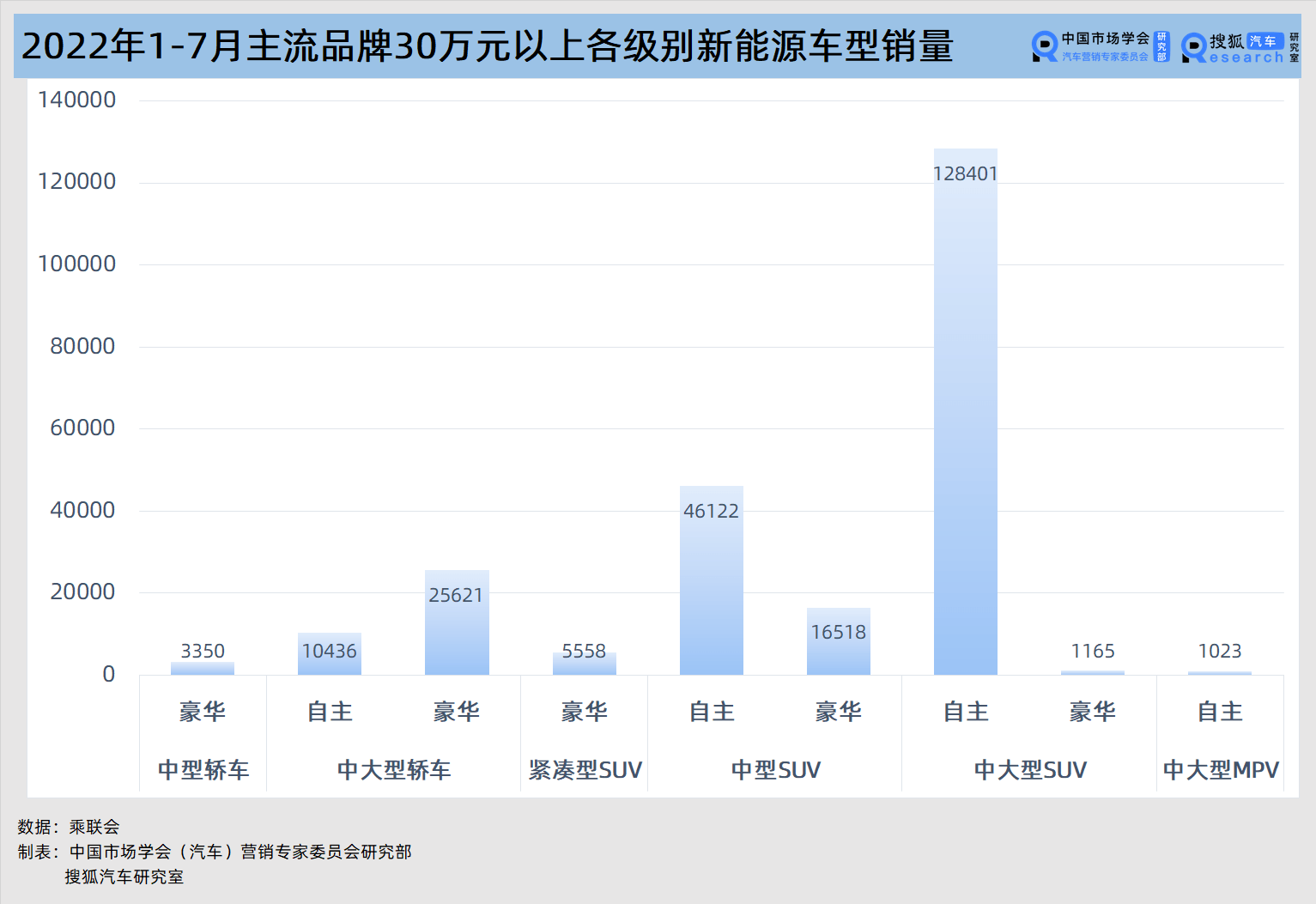Click the 数据：乘联会 source text
This screenshot has height=904, width=1316.
coord(69,827)
